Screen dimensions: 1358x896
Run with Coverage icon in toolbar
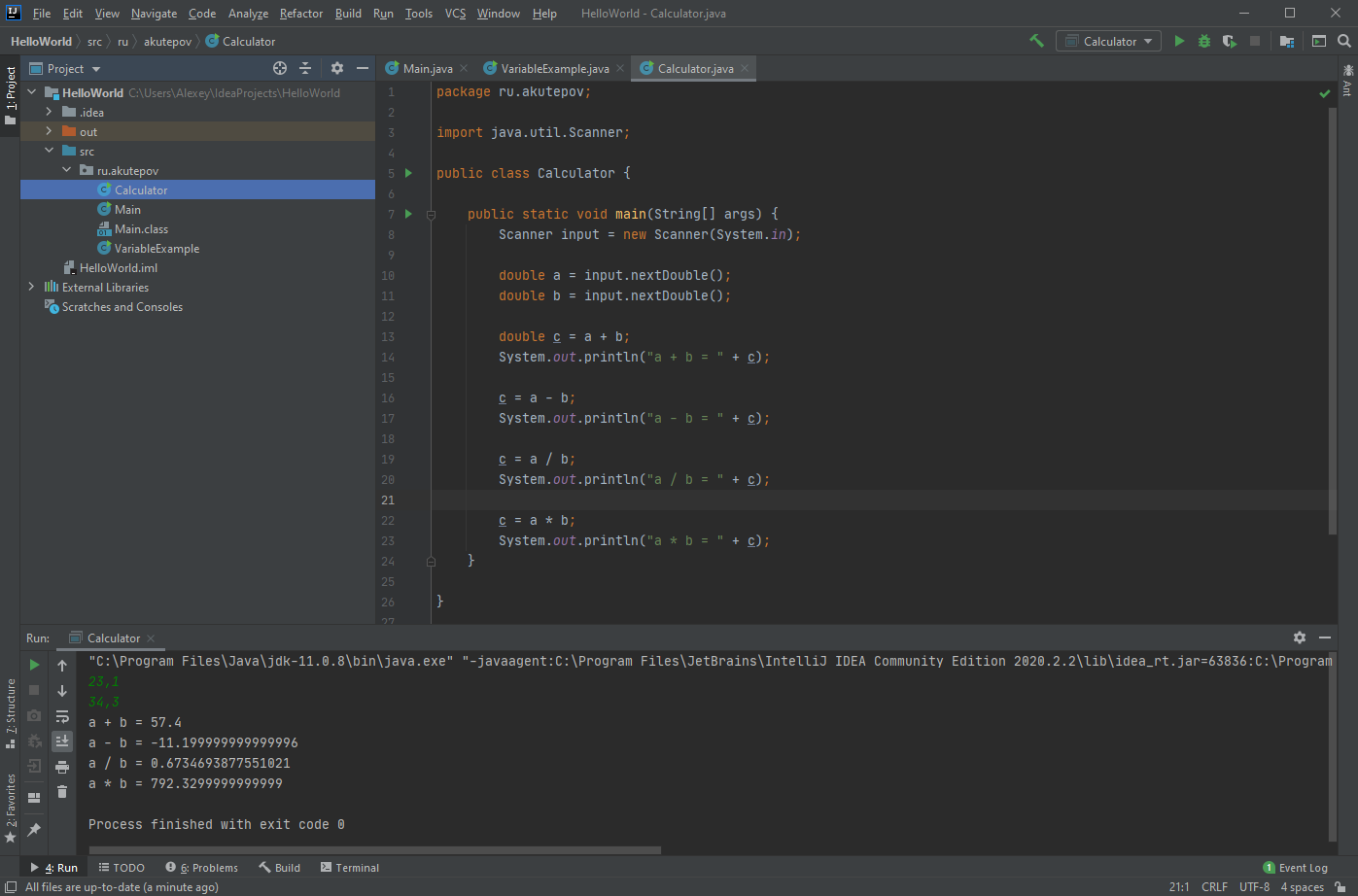point(1230,41)
